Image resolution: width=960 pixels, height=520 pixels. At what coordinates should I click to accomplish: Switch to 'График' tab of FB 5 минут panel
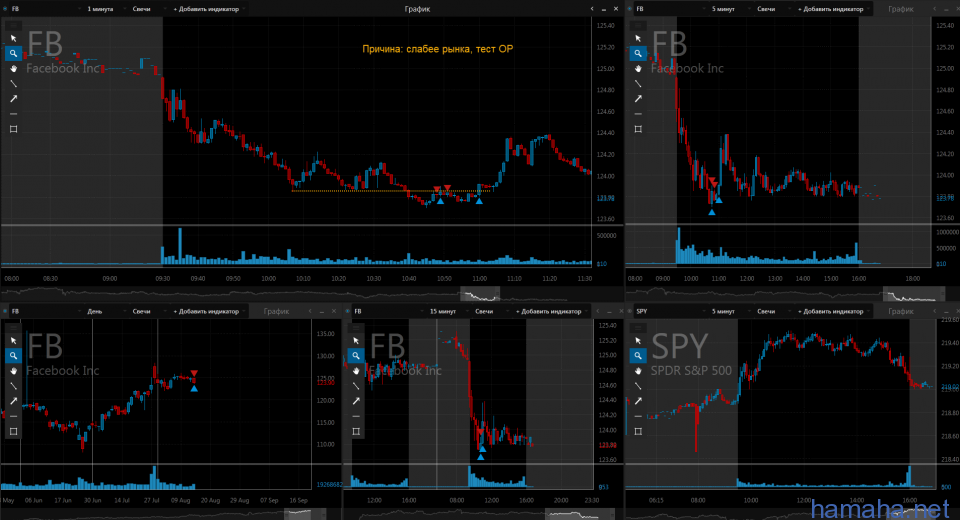pos(901,9)
